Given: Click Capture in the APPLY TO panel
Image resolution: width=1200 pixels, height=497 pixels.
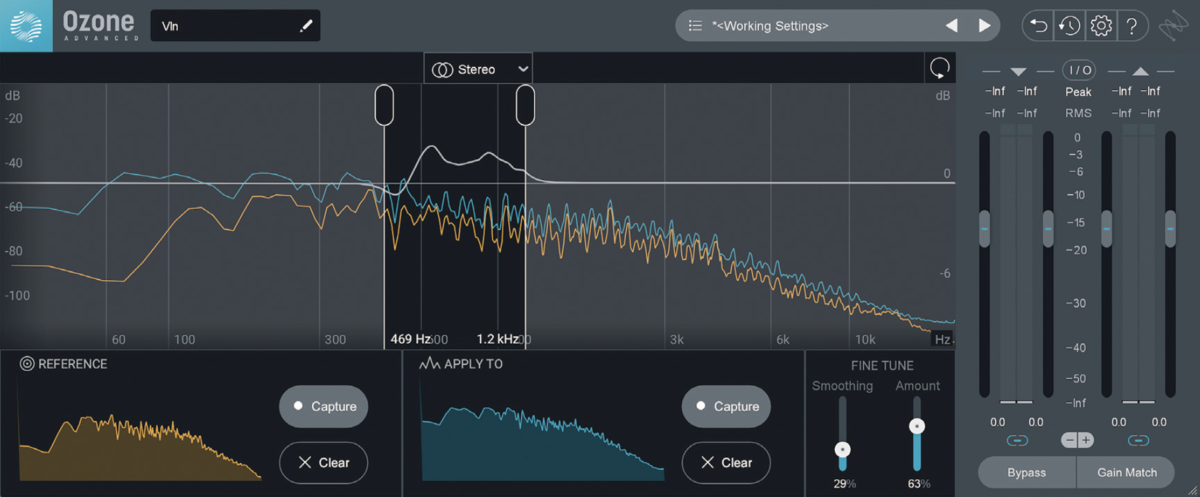Looking at the screenshot, I should click(726, 406).
